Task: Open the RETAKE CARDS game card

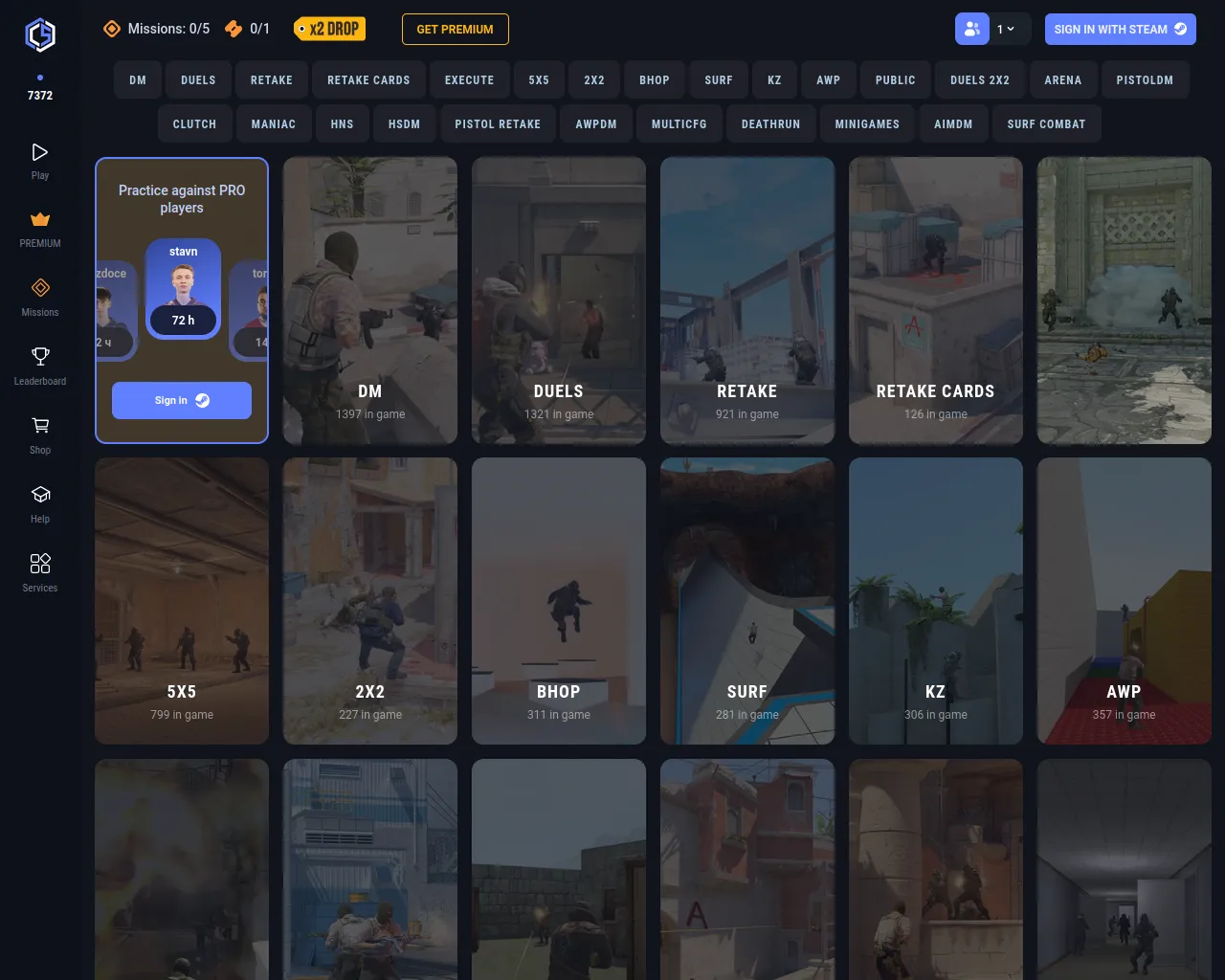Action: [x=935, y=301]
